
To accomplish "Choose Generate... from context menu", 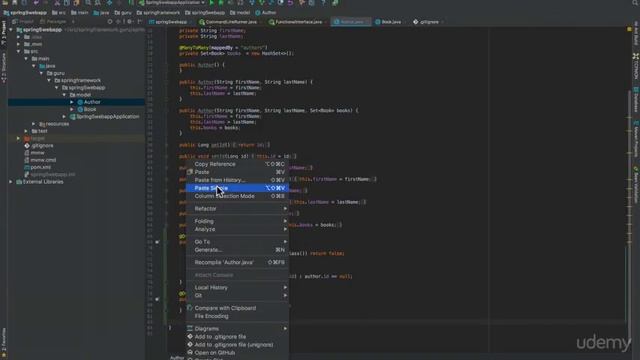I will click(x=237, y=250).
